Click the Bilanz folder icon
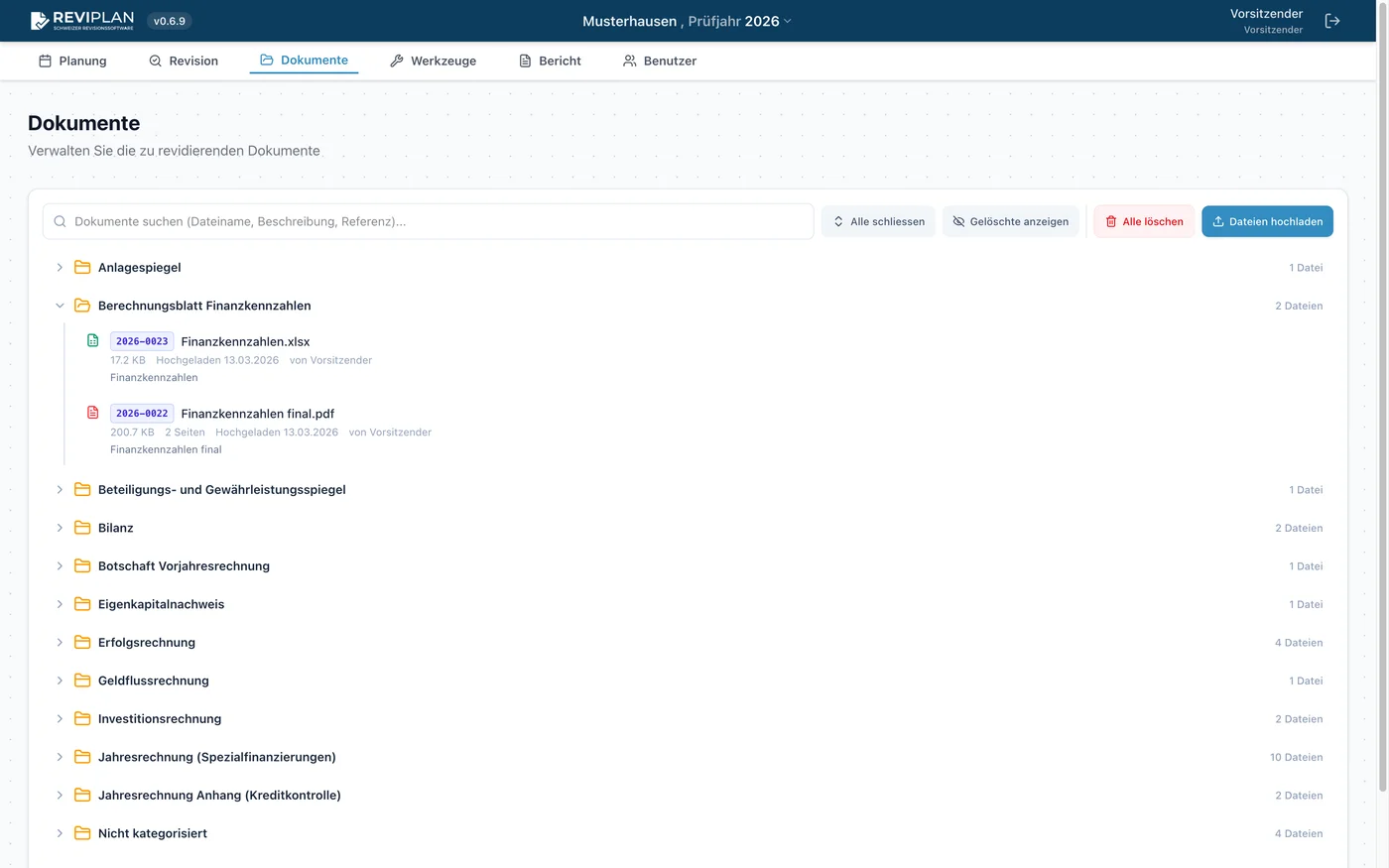Image resolution: width=1389 pixels, height=868 pixels. pos(82,528)
